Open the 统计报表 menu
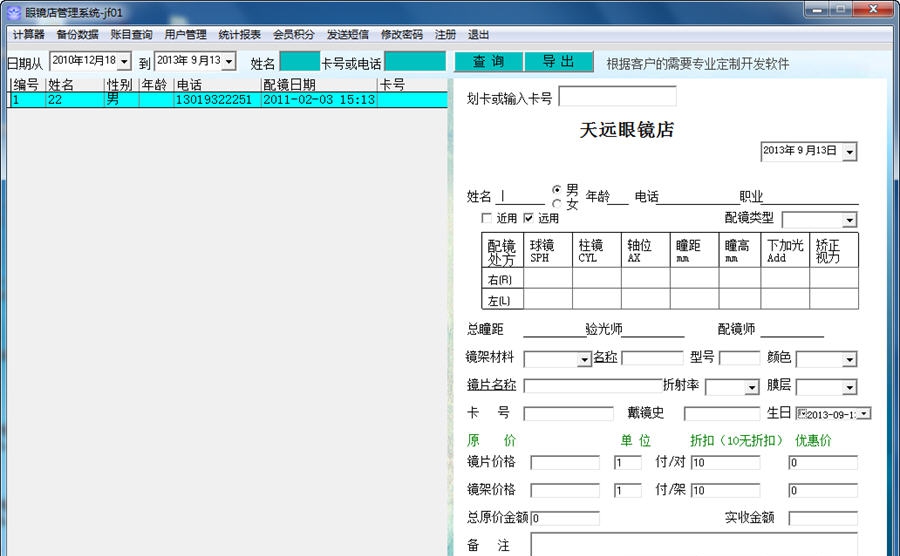 pyautogui.click(x=239, y=34)
